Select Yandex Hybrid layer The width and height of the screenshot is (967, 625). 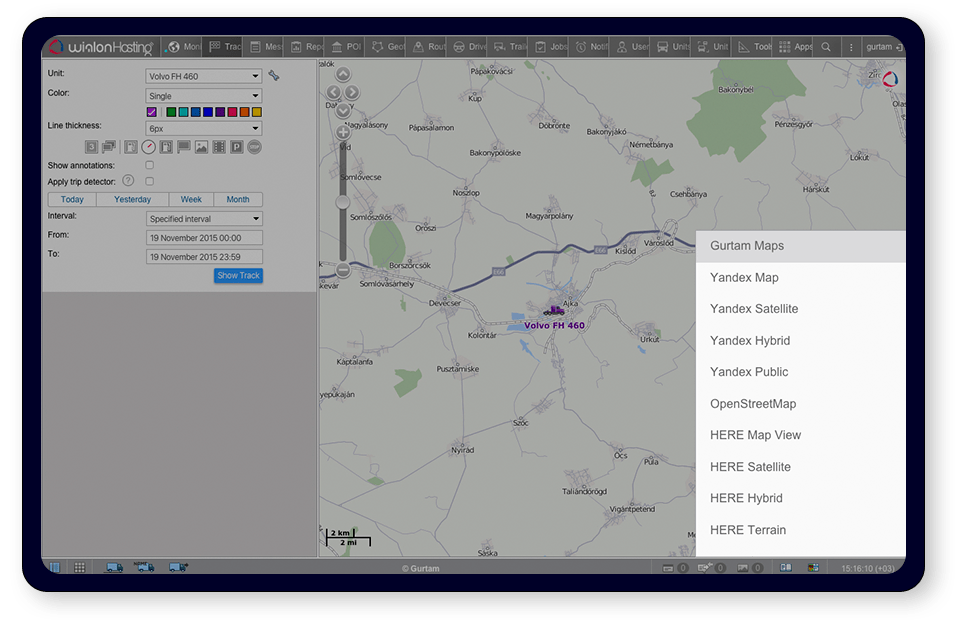point(800,341)
